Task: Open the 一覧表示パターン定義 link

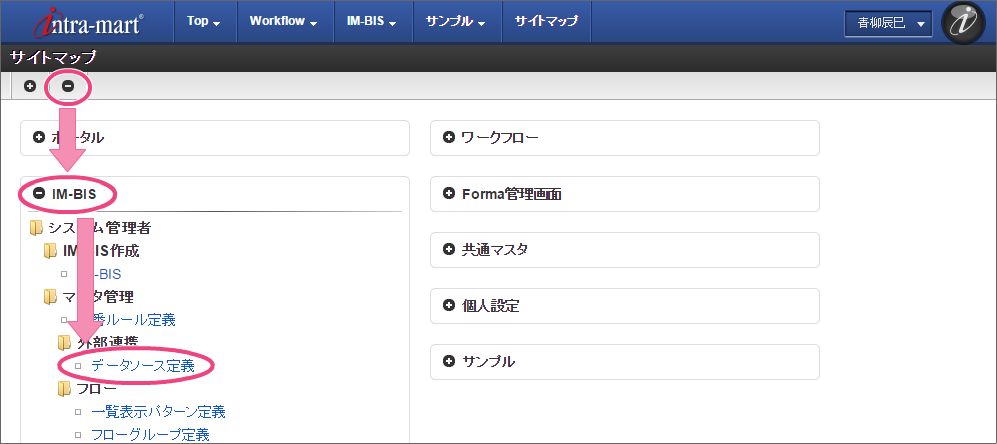Action: click(x=158, y=411)
